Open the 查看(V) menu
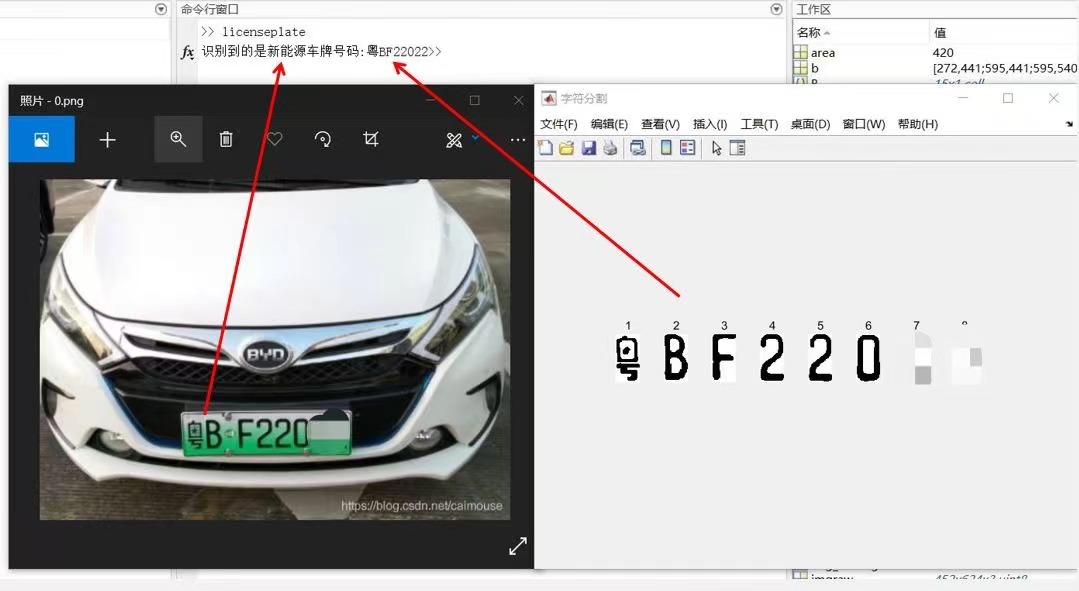Image resolution: width=1079 pixels, height=591 pixels. click(x=661, y=124)
